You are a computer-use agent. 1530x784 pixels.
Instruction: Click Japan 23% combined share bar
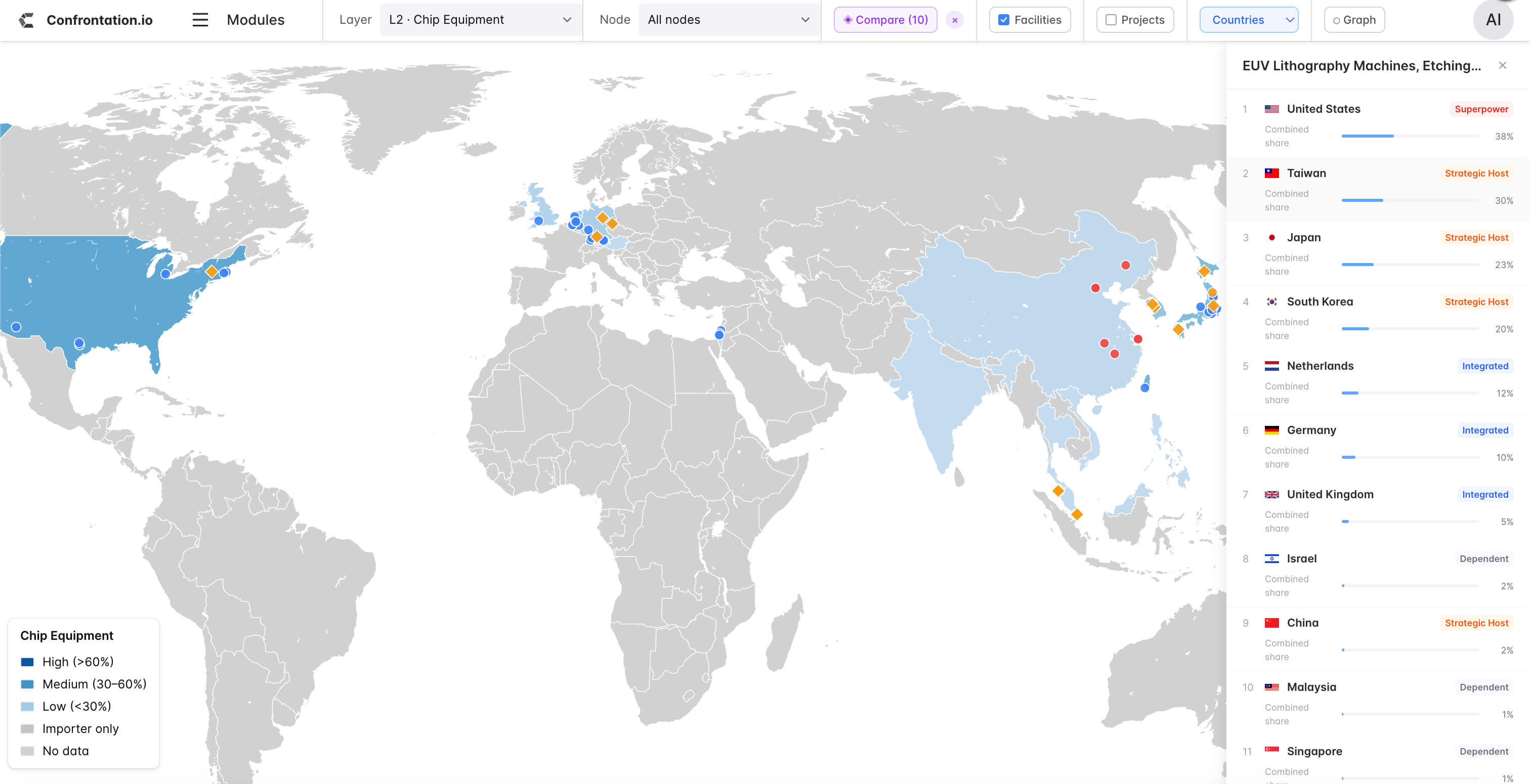pyautogui.click(x=1410, y=265)
